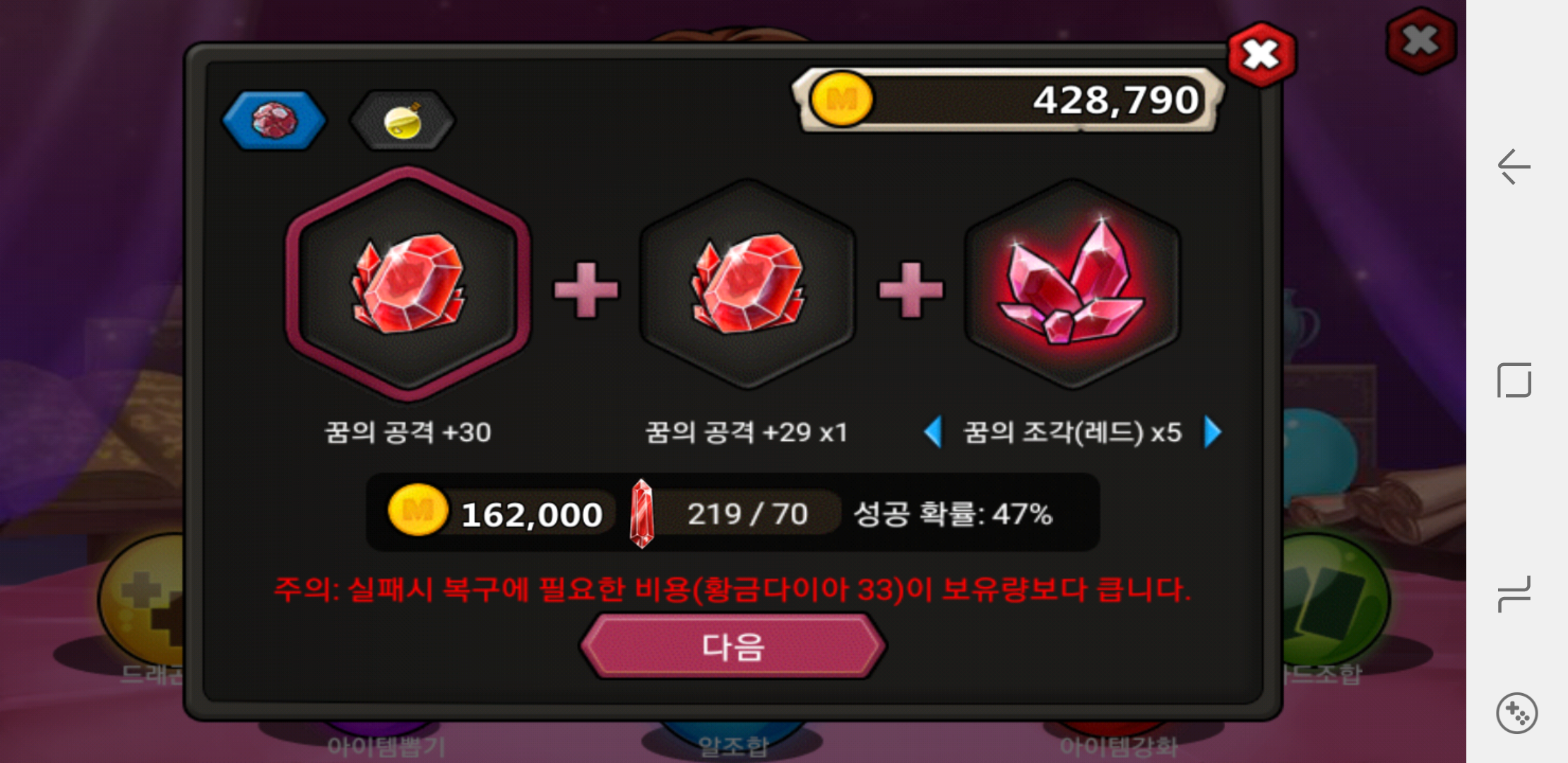Switch to the yellow potion tab
This screenshot has width=1568, height=763.
[x=403, y=121]
